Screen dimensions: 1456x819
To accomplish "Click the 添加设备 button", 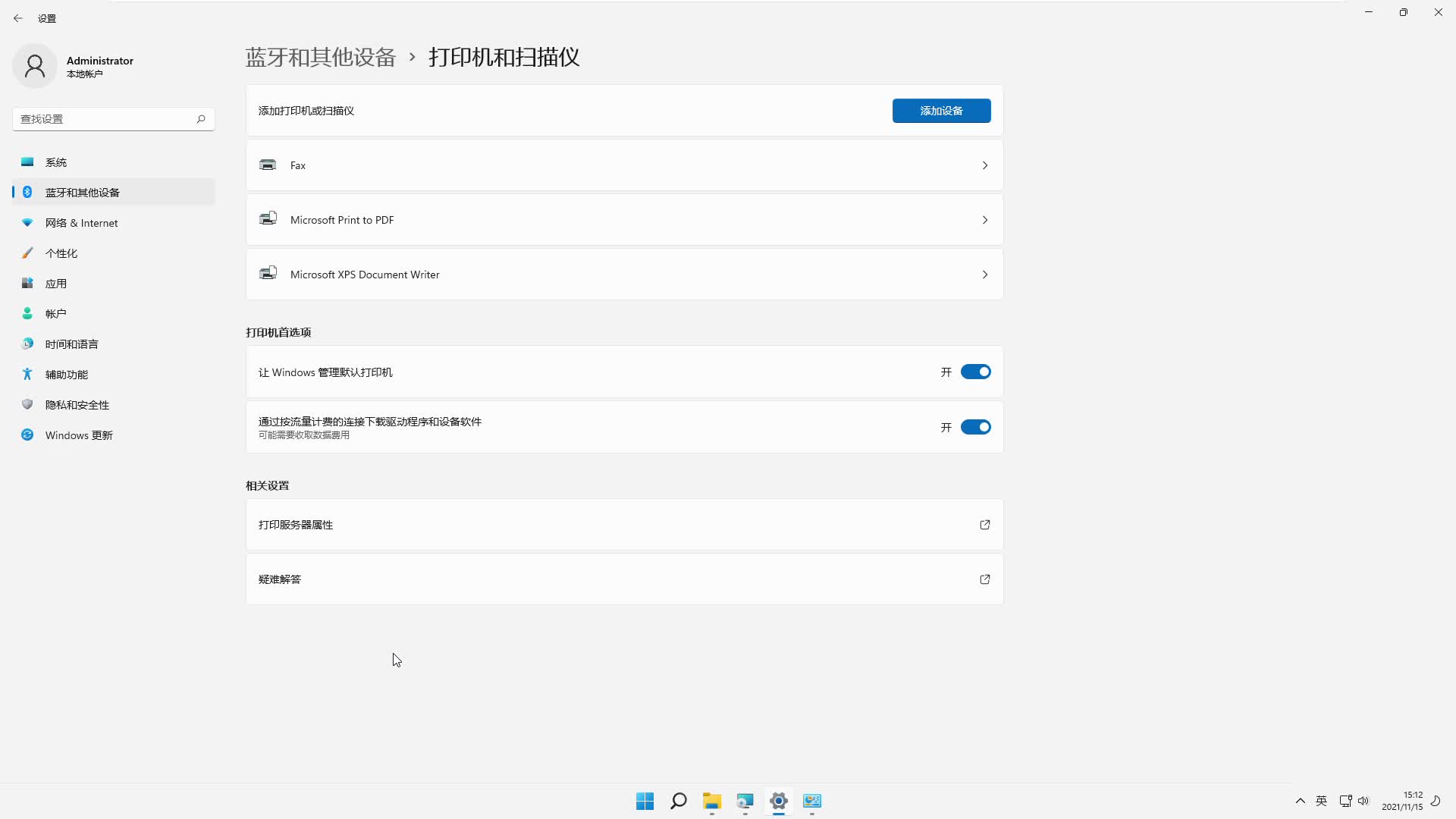I will pos(941,111).
